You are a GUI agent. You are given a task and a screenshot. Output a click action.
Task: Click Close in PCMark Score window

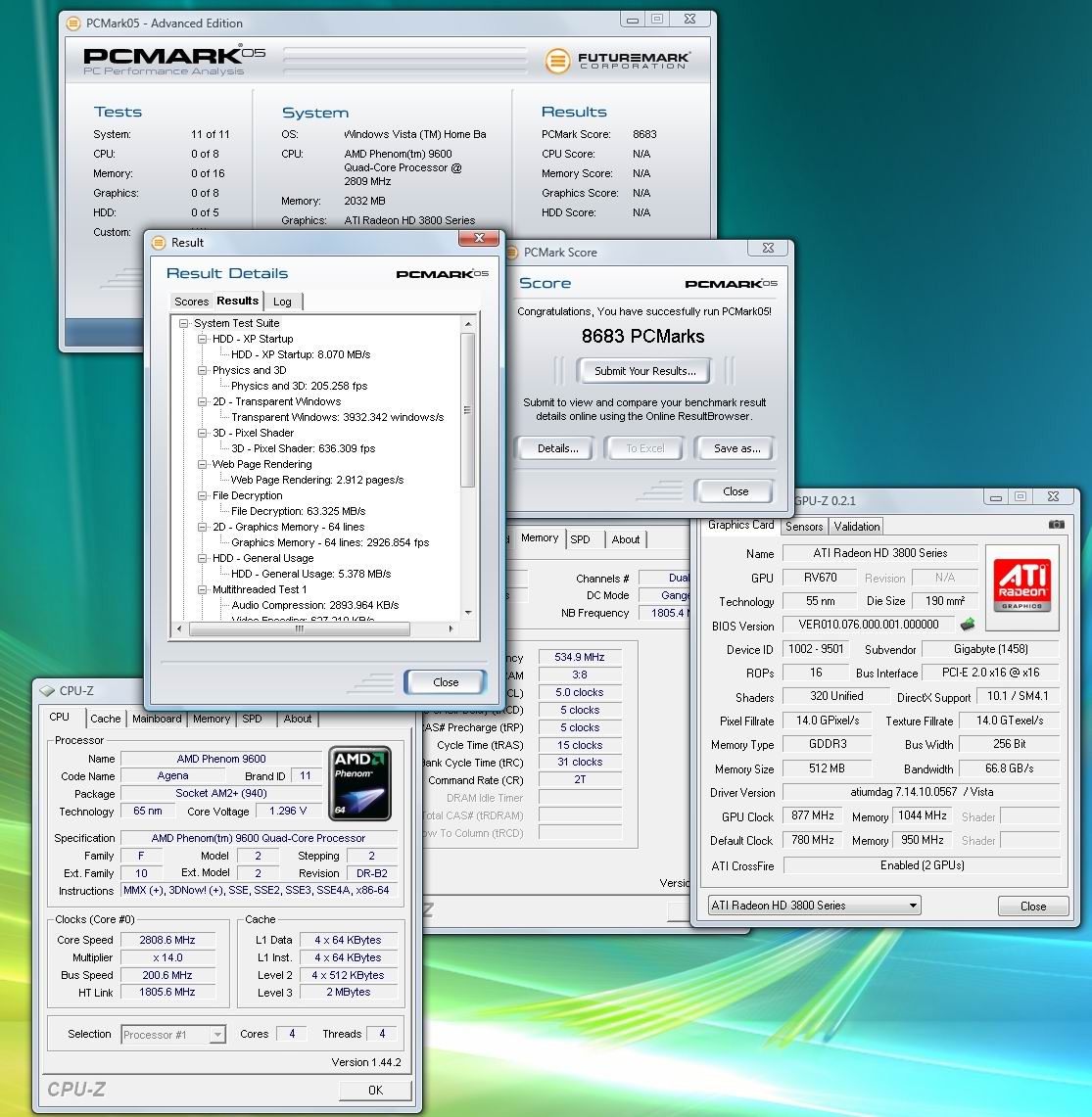[x=736, y=491]
